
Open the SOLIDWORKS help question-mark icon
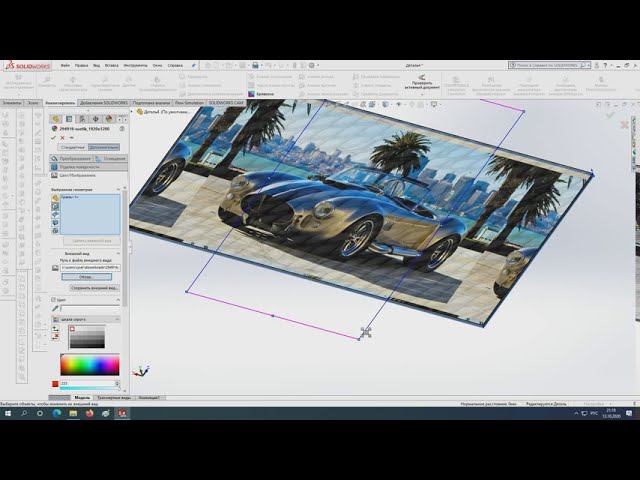pos(605,65)
